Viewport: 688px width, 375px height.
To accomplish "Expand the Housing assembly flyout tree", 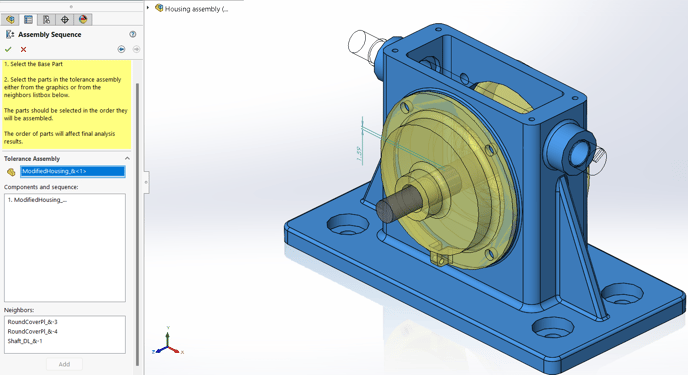I will click(148, 7).
